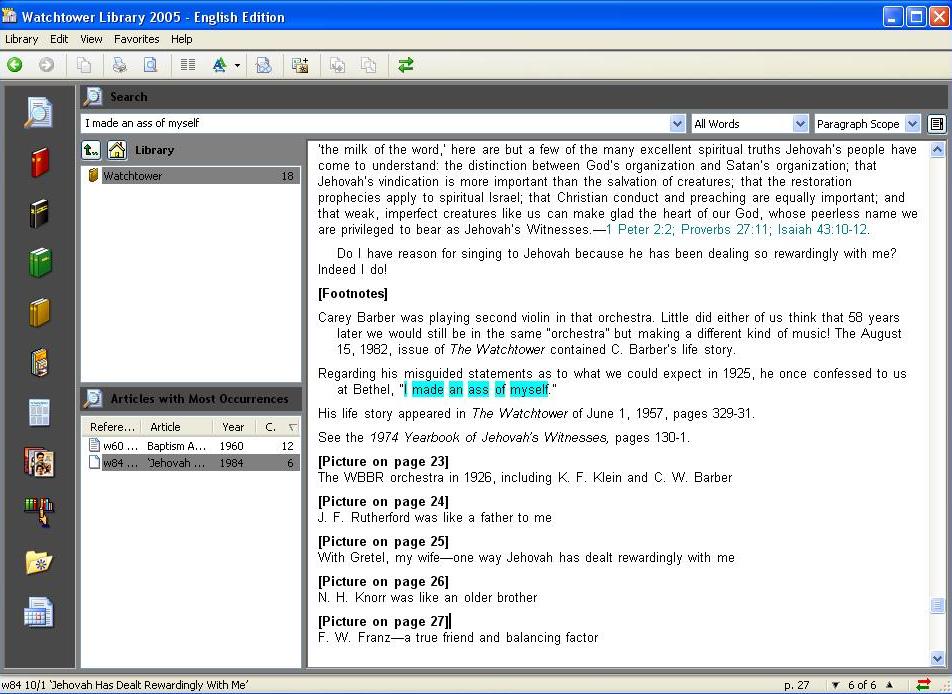Select the w84 'Jehovah article row
This screenshot has height=694, width=952.
(191, 463)
